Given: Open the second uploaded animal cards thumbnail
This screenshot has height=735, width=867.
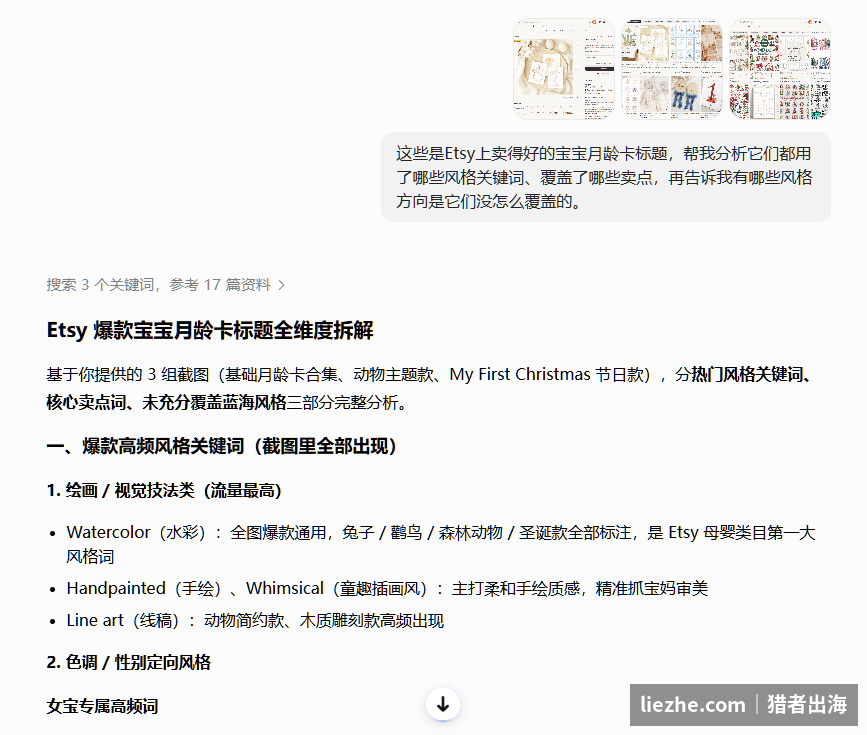Looking at the screenshot, I should coord(672,69).
